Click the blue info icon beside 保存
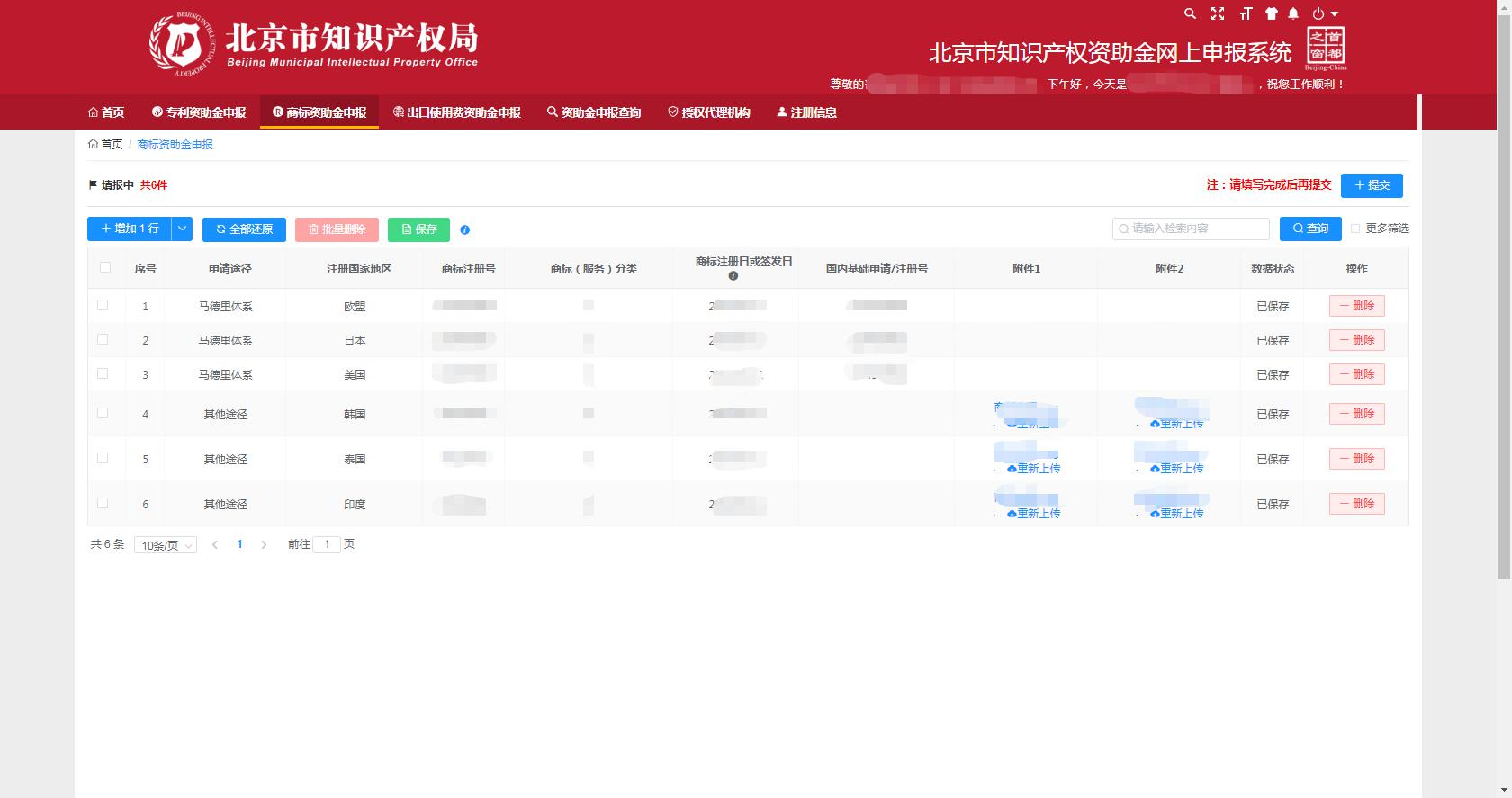The height and width of the screenshot is (798, 1512). point(464,229)
